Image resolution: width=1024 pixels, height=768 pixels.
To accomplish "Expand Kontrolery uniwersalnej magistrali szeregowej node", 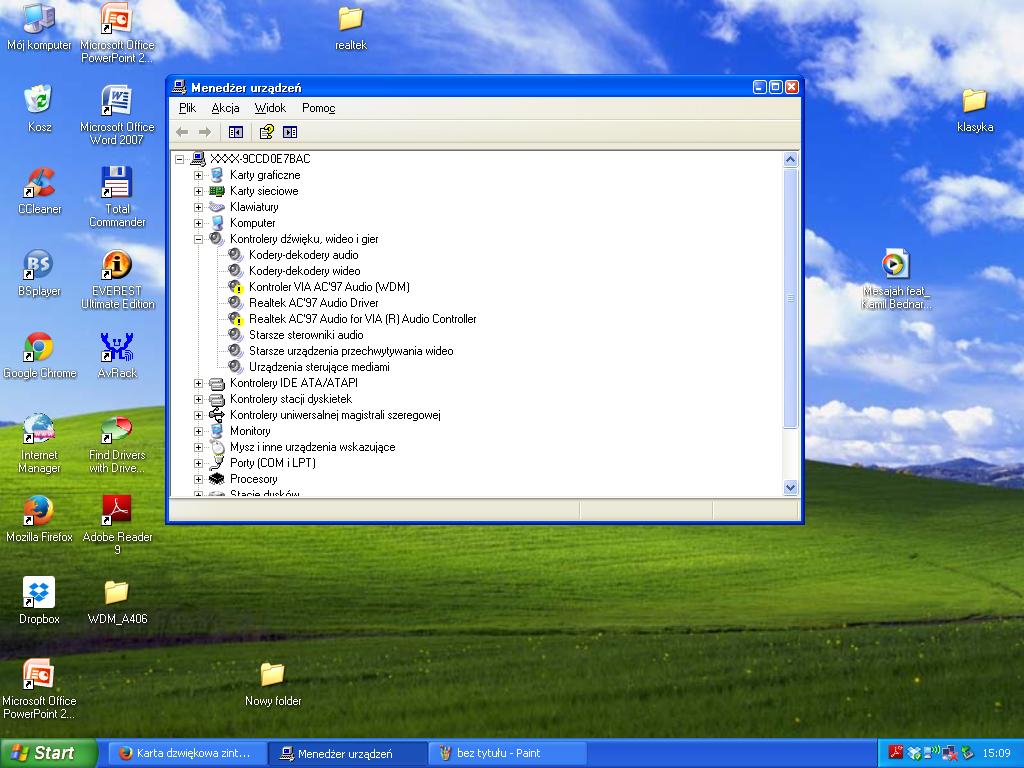I will (x=199, y=415).
